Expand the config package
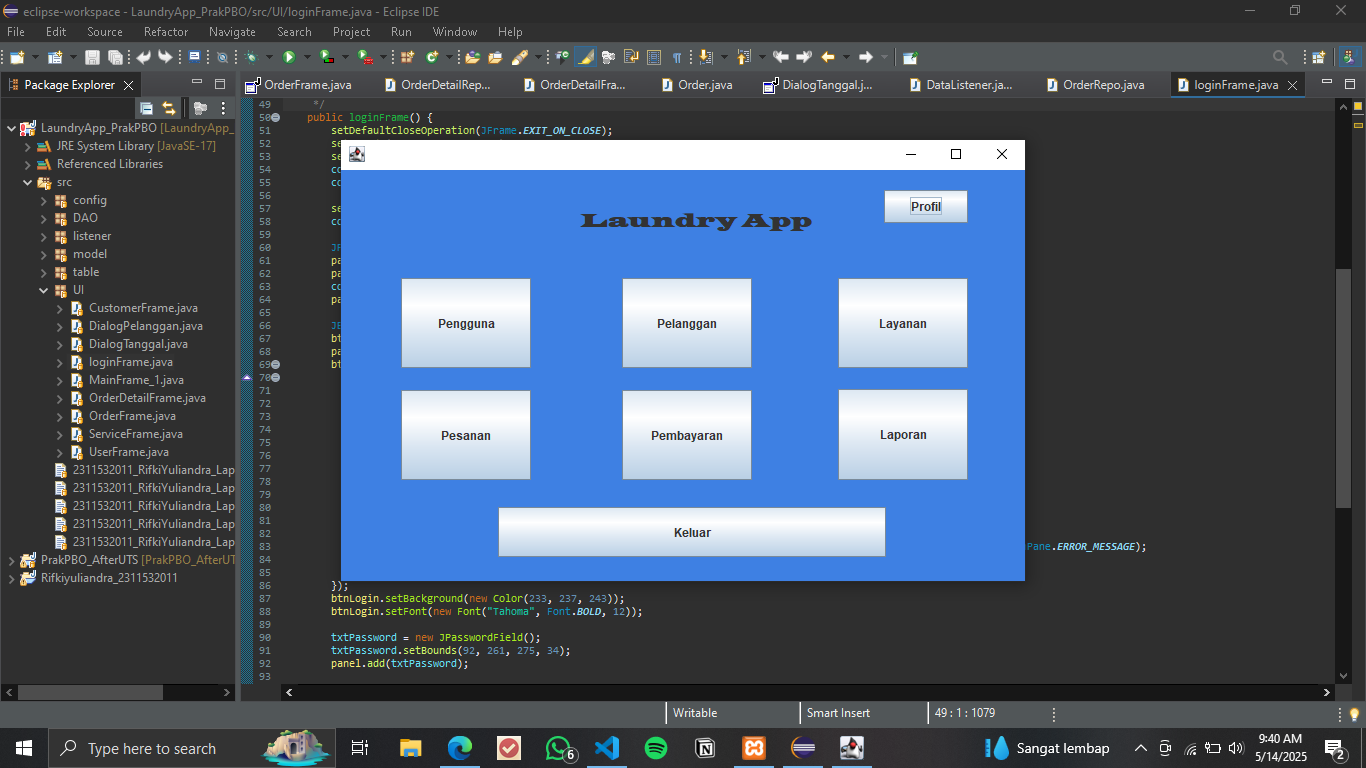Viewport: 1366px width, 768px height. pyautogui.click(x=44, y=200)
